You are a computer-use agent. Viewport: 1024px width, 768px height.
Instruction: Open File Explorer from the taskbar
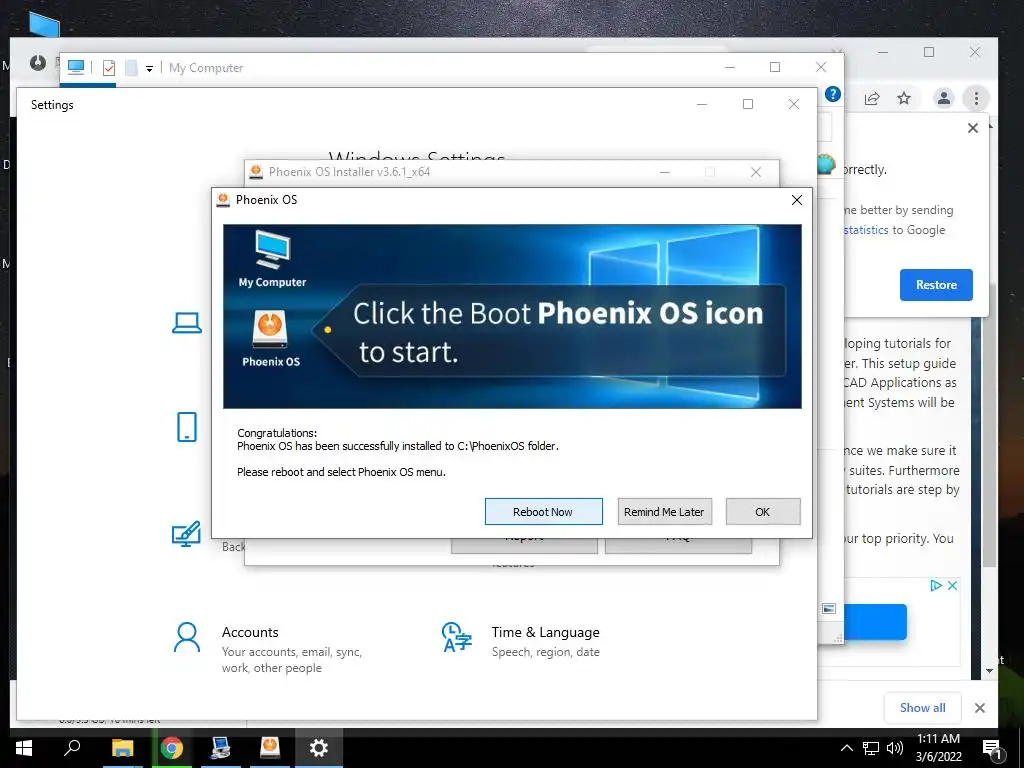122,748
